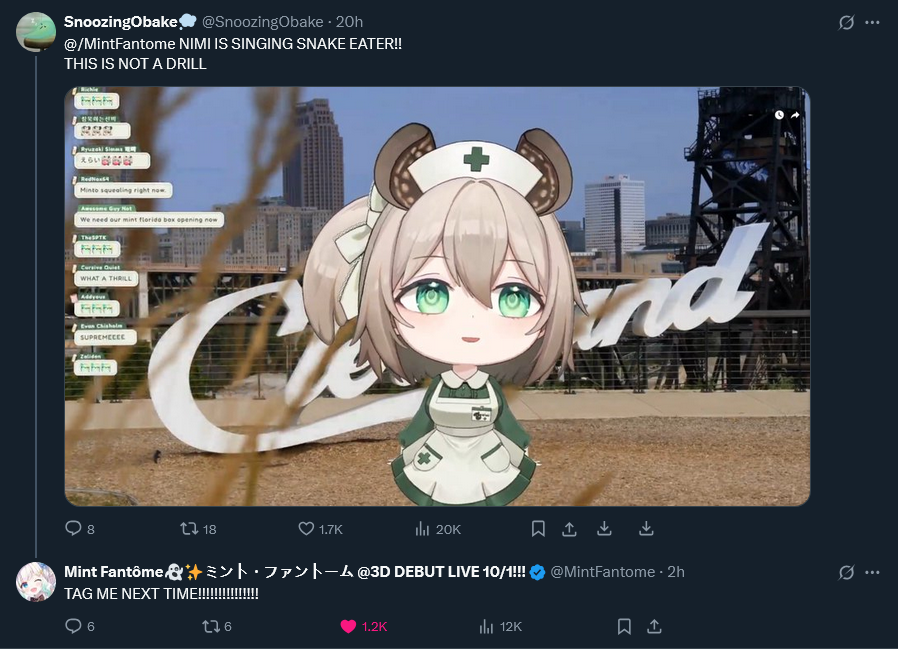Open the @SnoozingObake profile handle
This screenshot has width=898, height=649.
point(263,22)
